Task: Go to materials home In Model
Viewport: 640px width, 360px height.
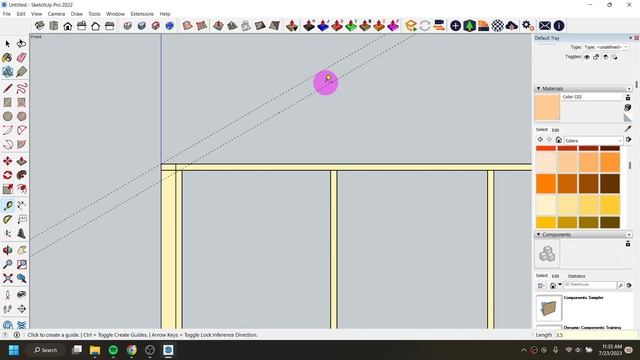Action: coord(558,140)
